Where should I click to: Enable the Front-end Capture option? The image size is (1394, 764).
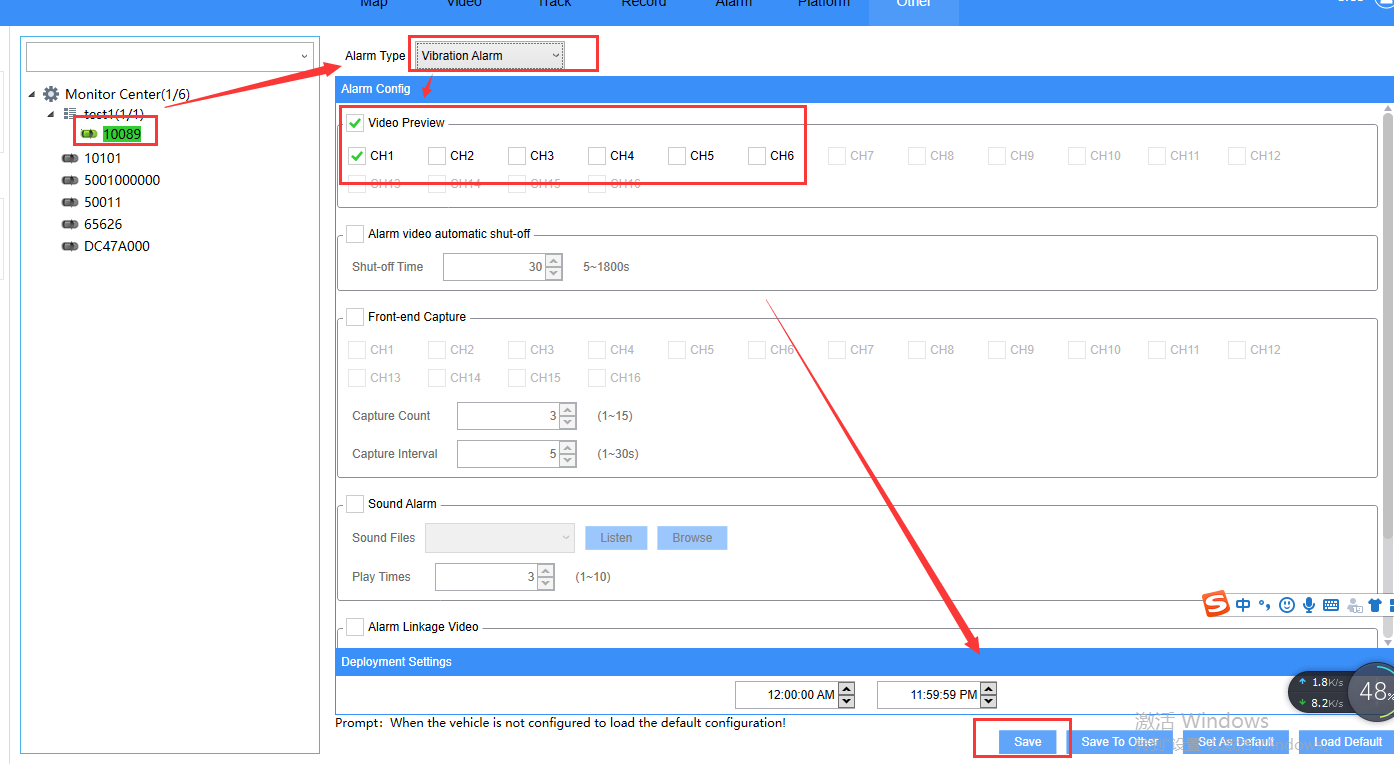[355, 317]
